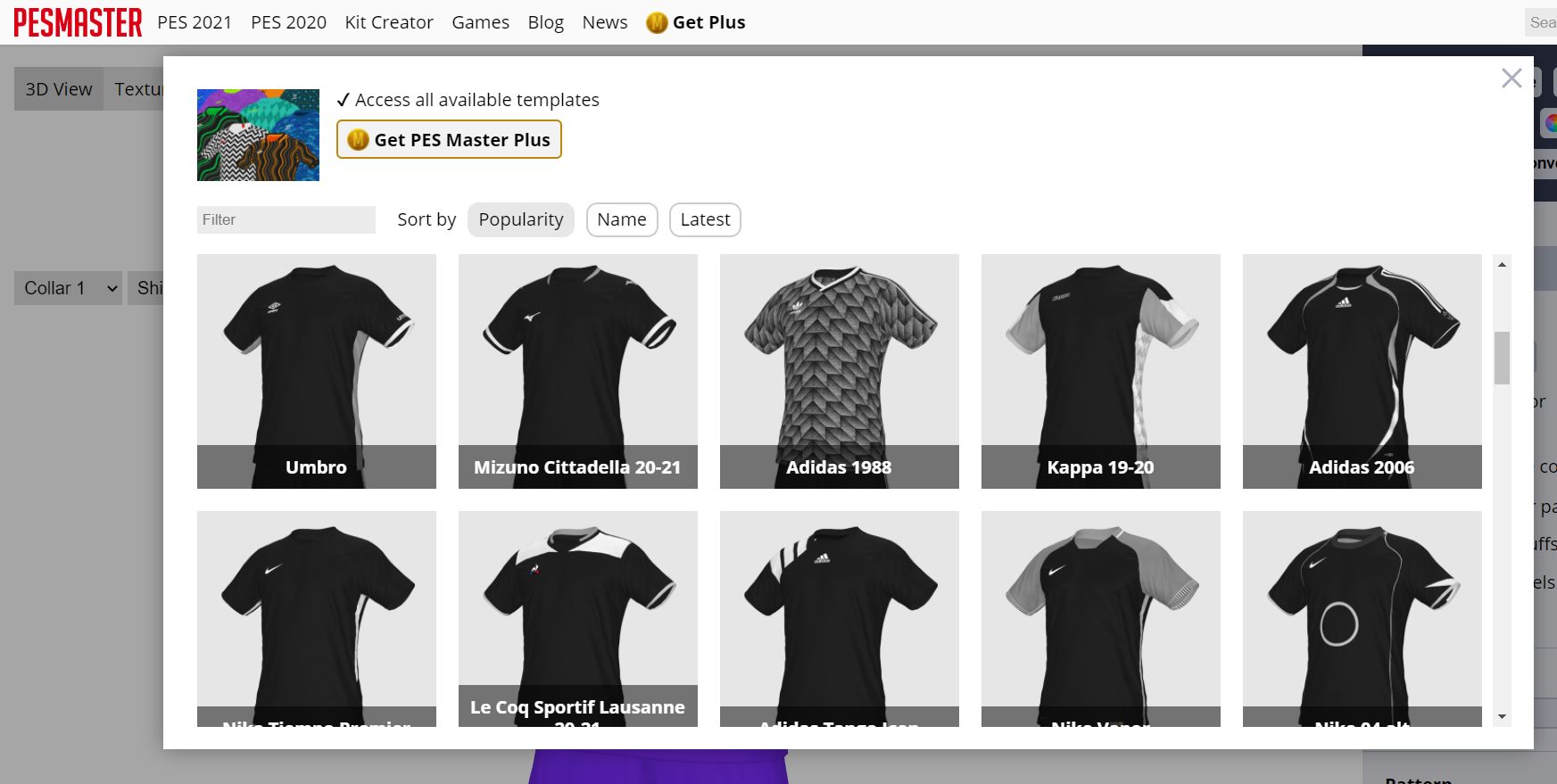Pick the Adidas 1988 patterned template

[x=839, y=370]
